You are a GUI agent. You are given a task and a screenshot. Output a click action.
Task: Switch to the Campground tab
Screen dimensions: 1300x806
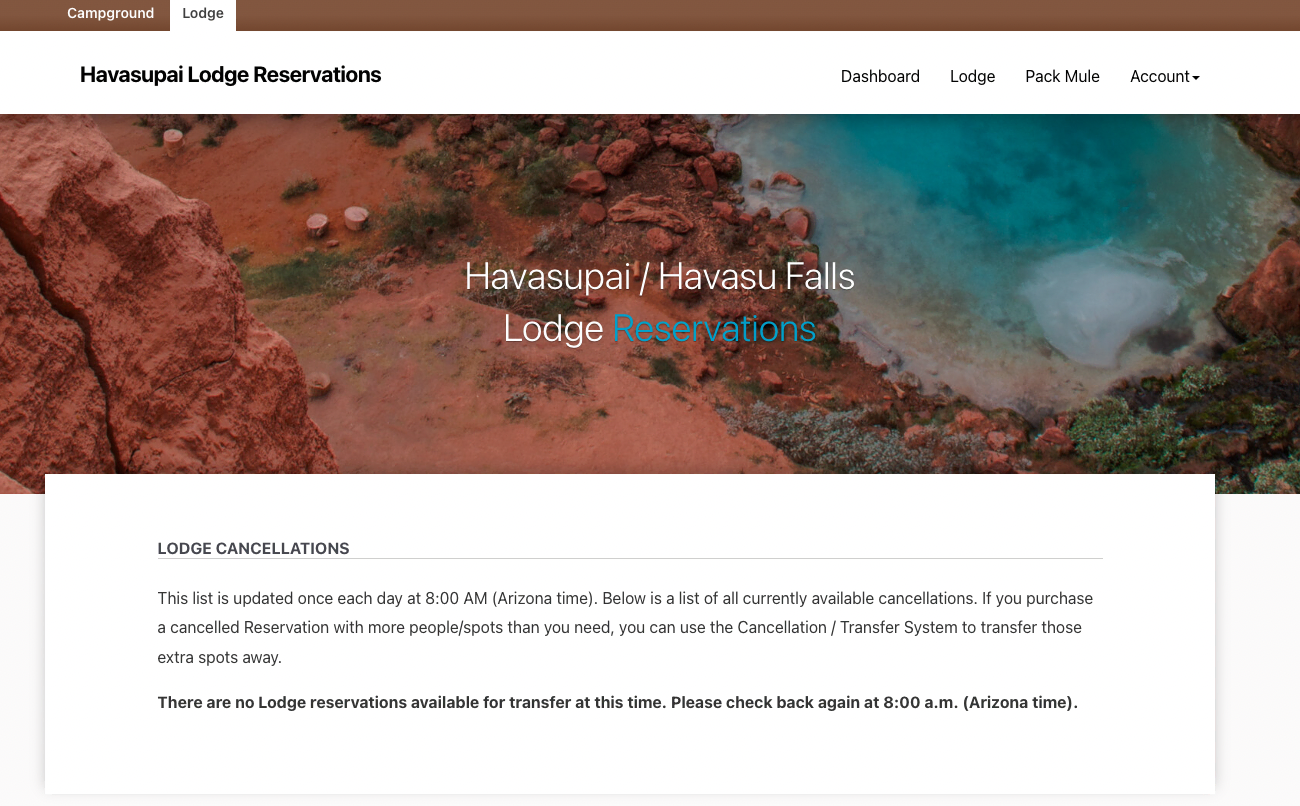tap(110, 14)
